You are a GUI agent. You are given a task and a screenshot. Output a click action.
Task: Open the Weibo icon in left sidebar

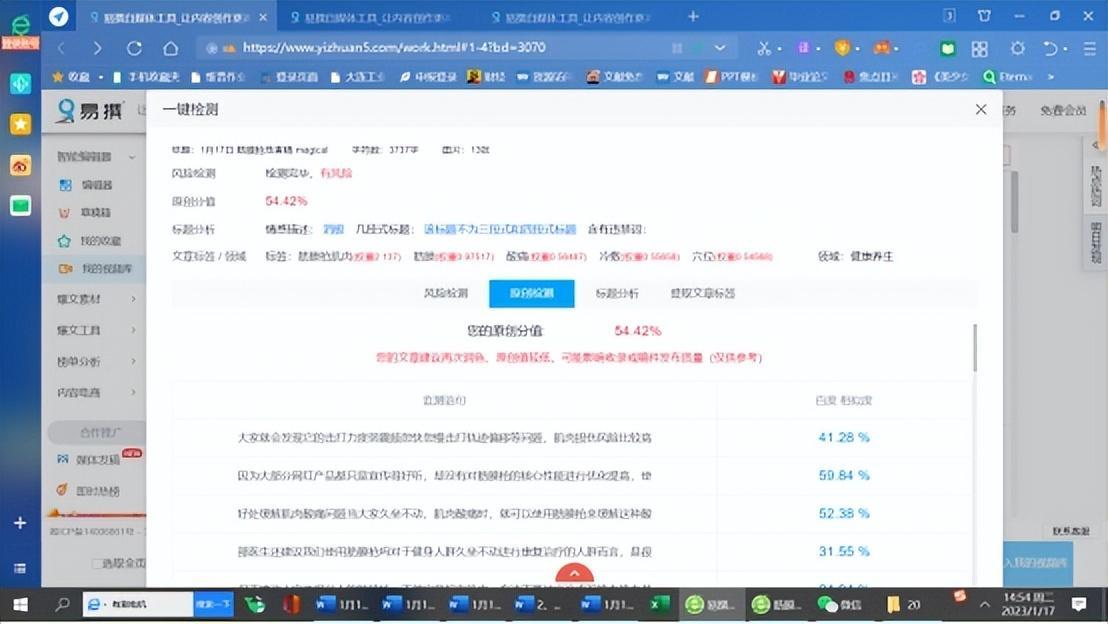(20, 165)
